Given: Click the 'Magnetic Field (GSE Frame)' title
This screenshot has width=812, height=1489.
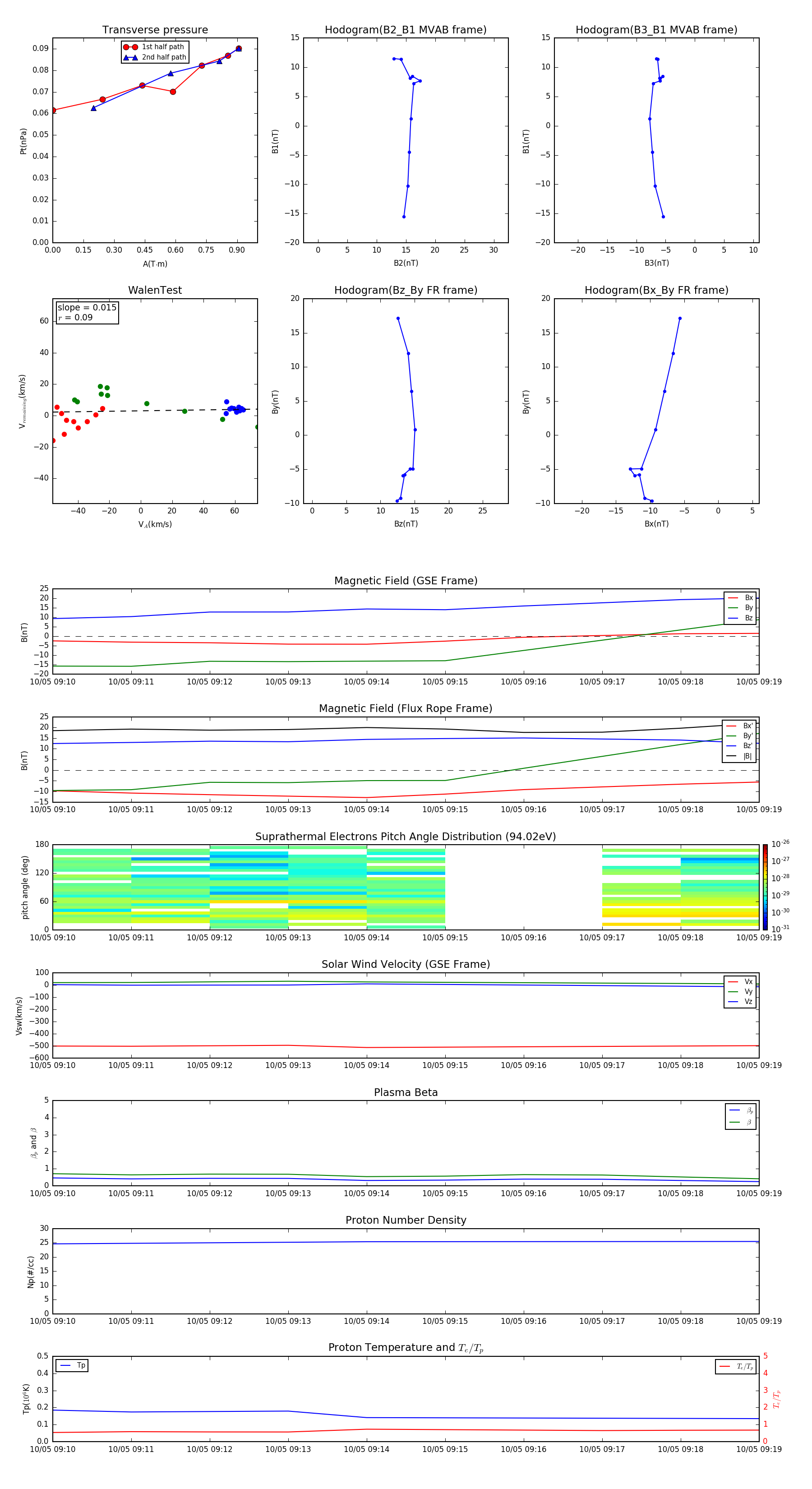Looking at the screenshot, I should (x=406, y=581).
